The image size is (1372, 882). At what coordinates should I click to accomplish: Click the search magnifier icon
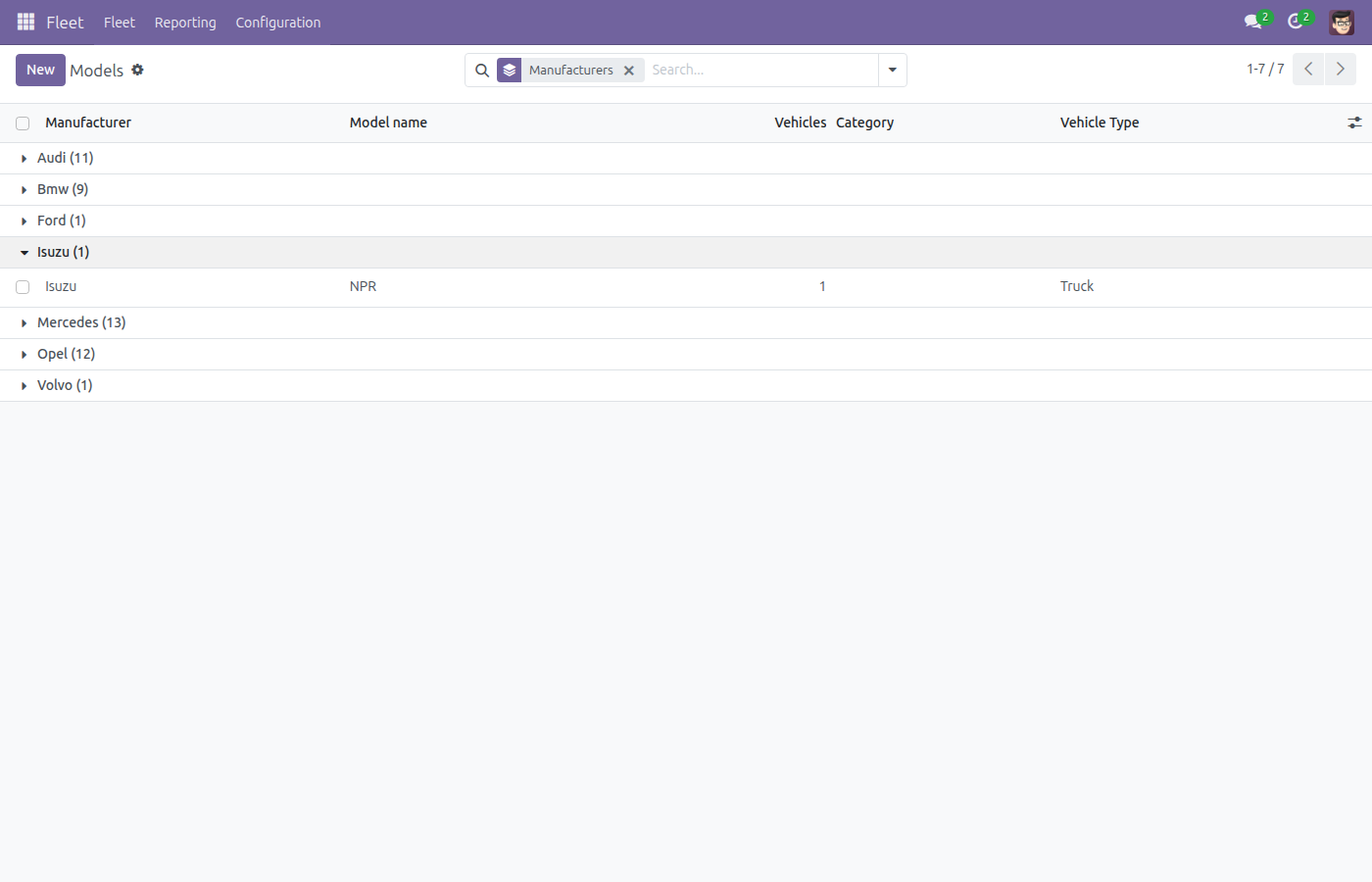pos(482,71)
